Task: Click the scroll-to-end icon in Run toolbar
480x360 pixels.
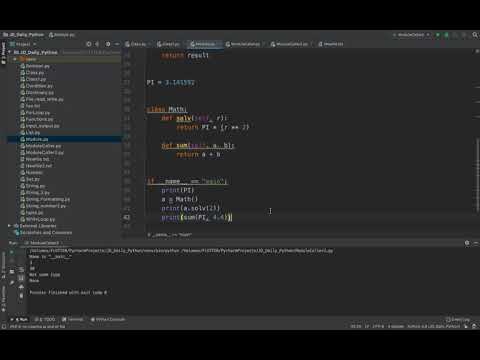Action: pyautogui.click(x=21, y=278)
